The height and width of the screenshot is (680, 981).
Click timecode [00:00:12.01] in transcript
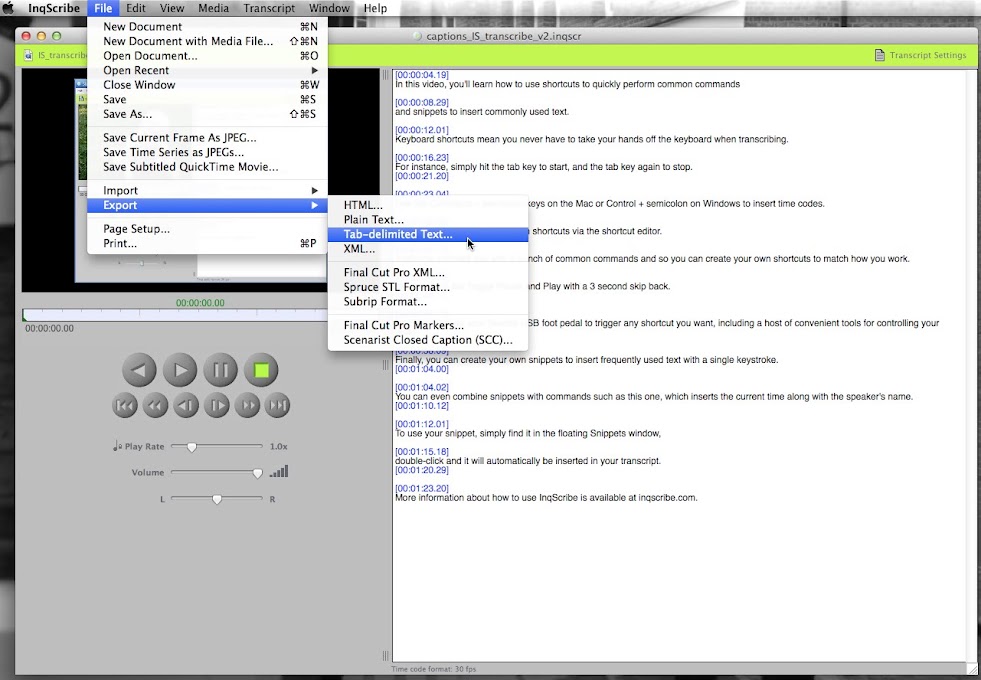(422, 130)
